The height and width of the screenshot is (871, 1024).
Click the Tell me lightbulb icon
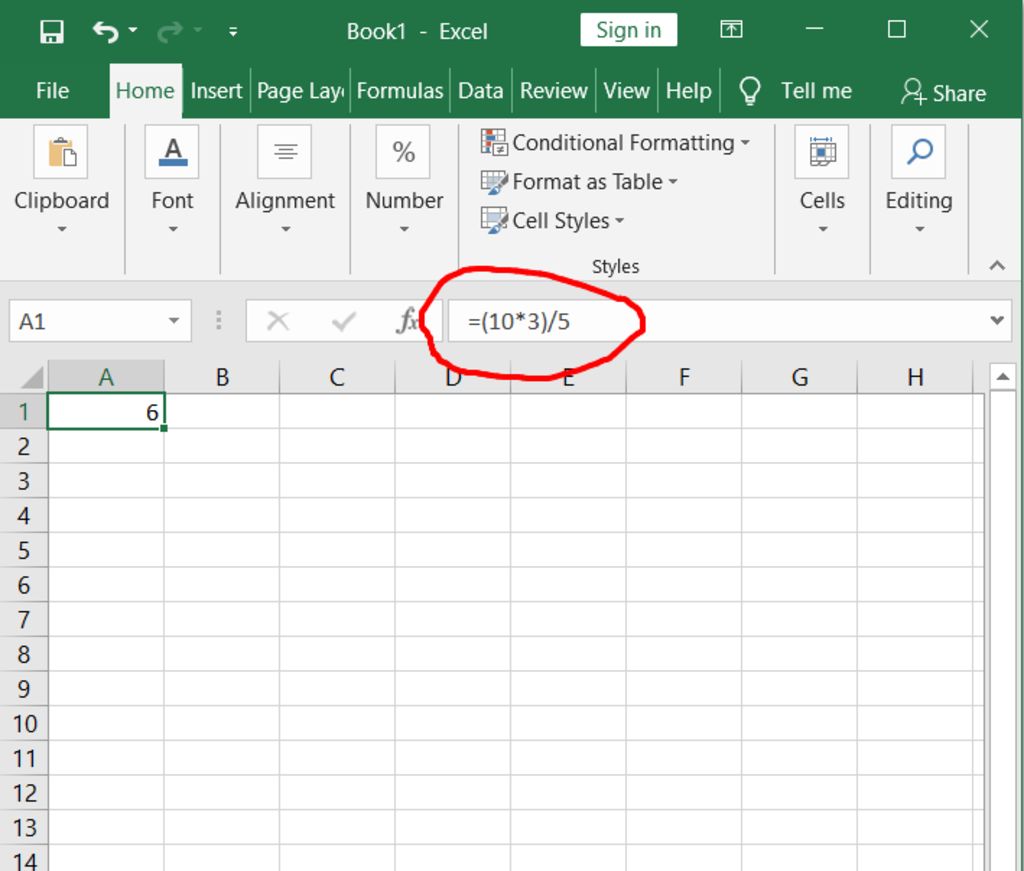coord(749,91)
